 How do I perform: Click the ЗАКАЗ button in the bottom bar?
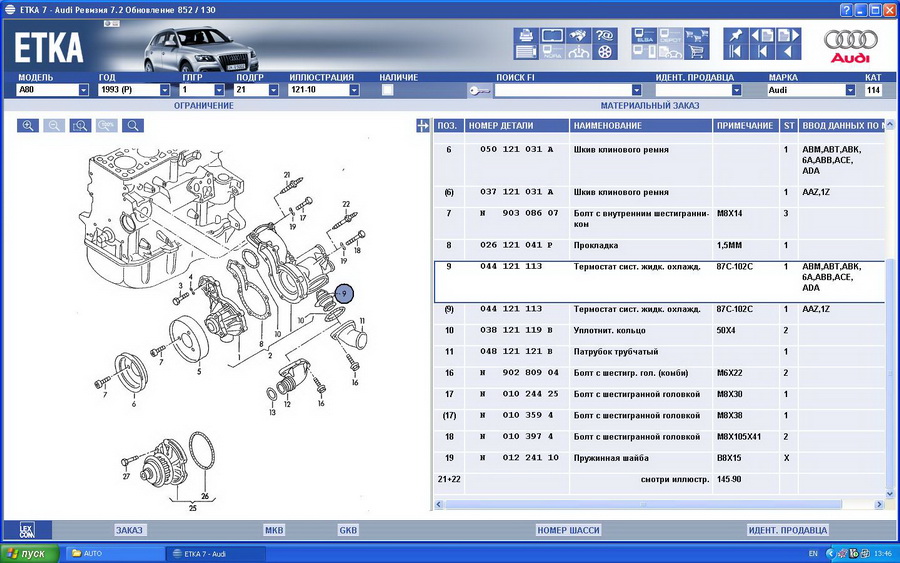pyautogui.click(x=129, y=530)
